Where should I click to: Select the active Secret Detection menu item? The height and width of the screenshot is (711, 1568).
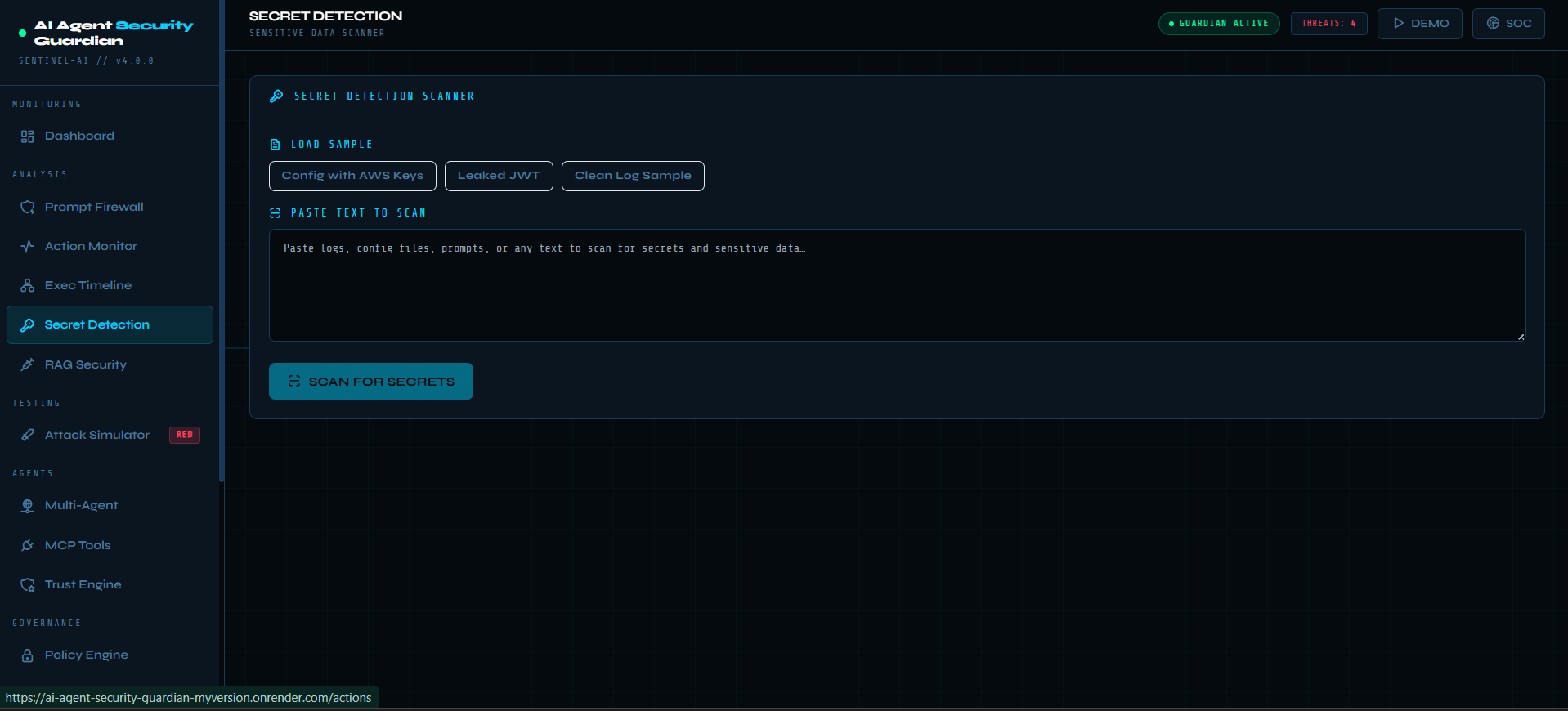(110, 325)
